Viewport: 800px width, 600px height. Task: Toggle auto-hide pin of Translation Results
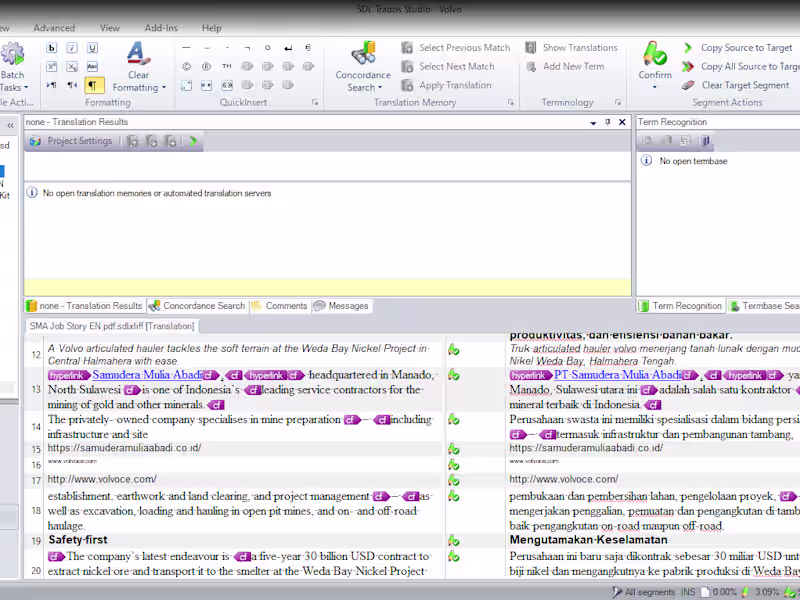pyautogui.click(x=608, y=122)
